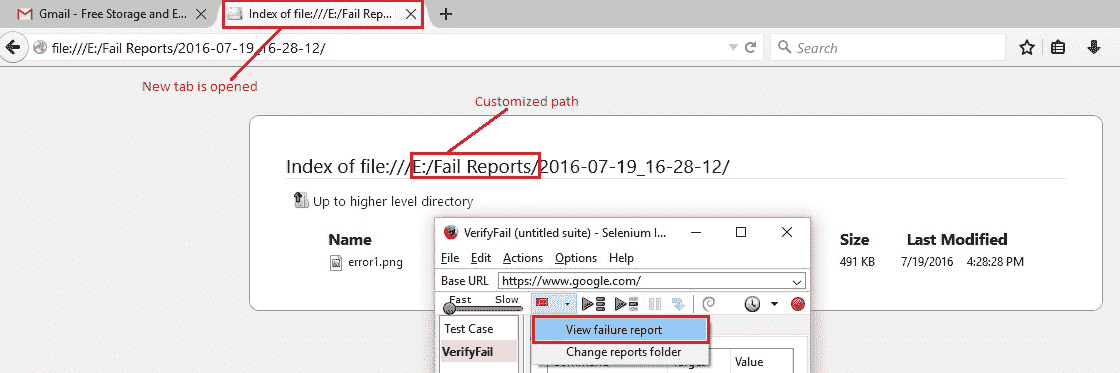Open a new tab with the plus button
This screenshot has width=1120, height=373.
[x=446, y=14]
